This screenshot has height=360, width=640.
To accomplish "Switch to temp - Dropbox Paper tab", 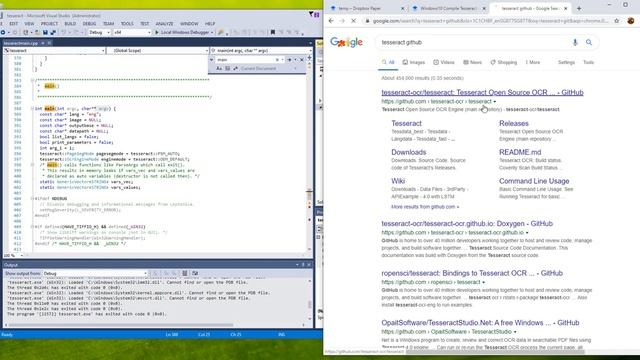I will point(366,8).
